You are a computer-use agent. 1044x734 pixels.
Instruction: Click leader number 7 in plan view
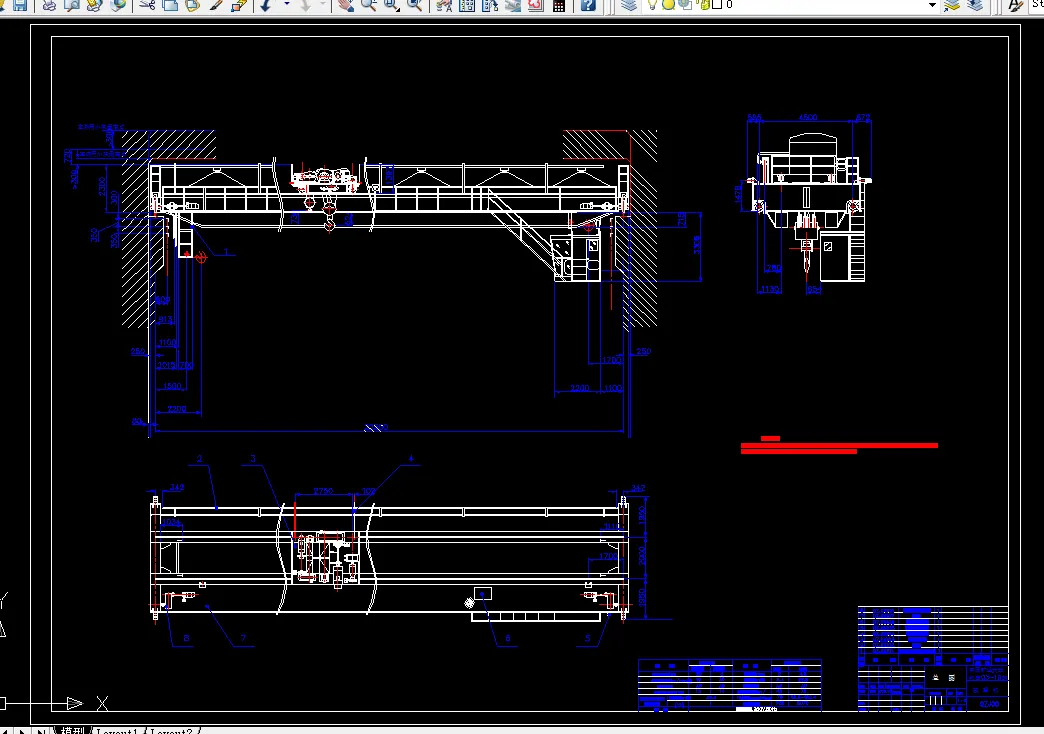[244, 638]
